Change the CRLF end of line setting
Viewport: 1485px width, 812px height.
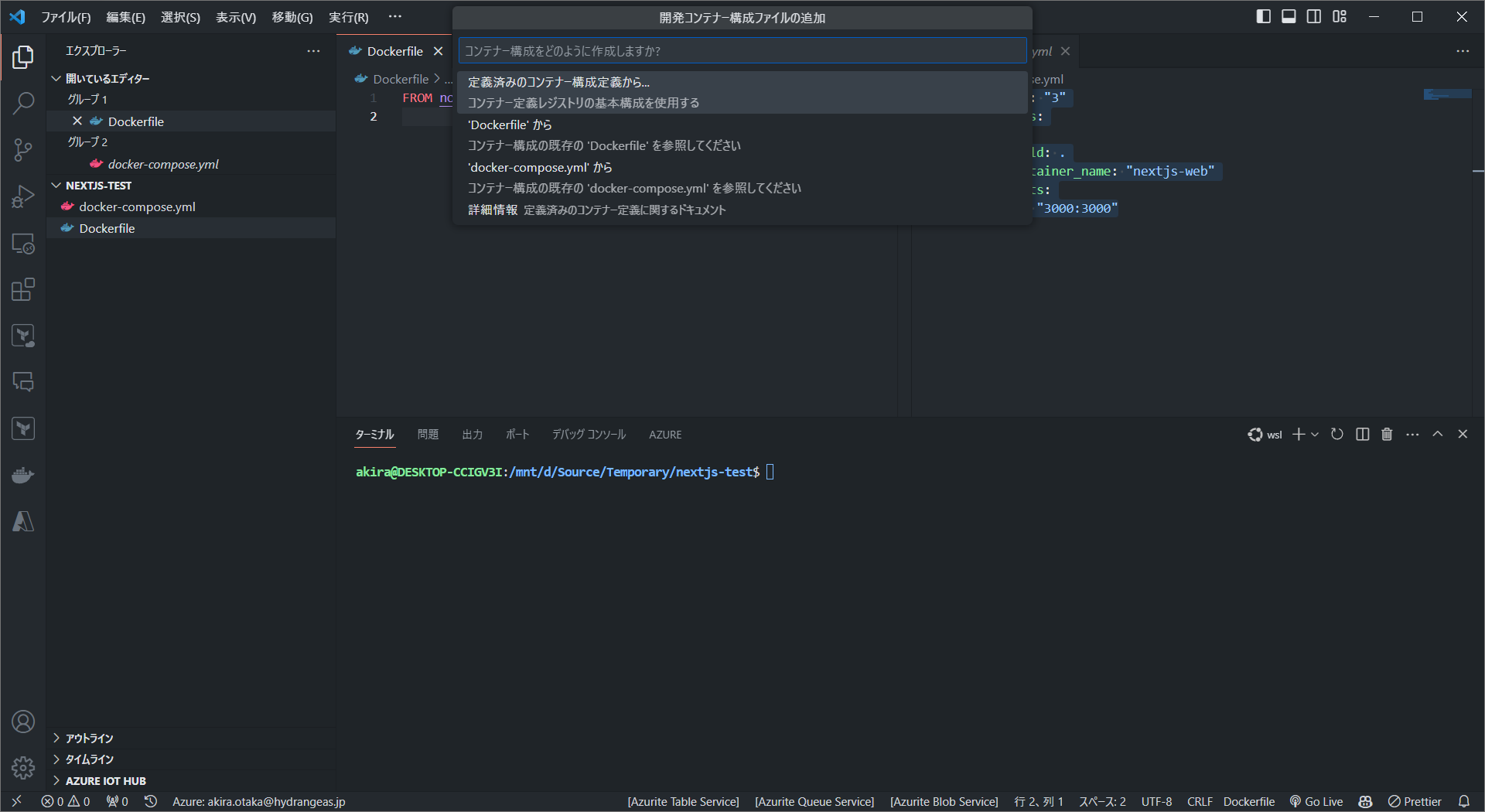click(1200, 801)
